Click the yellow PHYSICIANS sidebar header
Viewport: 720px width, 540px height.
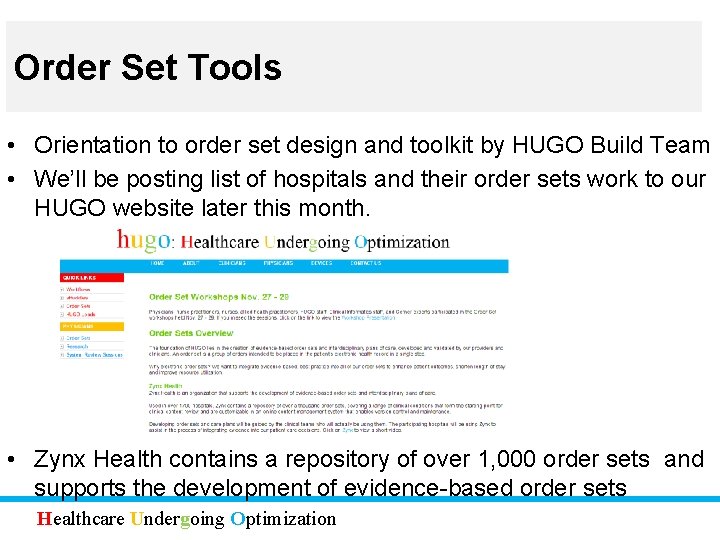pyautogui.click(x=92, y=326)
